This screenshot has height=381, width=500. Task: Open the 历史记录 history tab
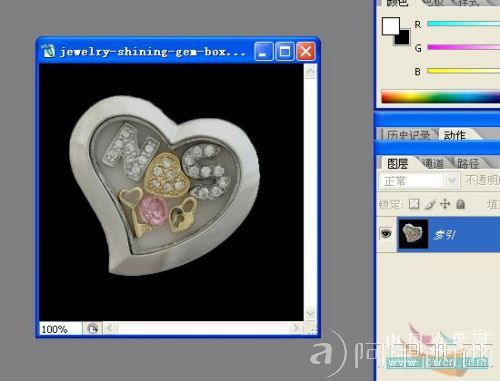click(408, 135)
